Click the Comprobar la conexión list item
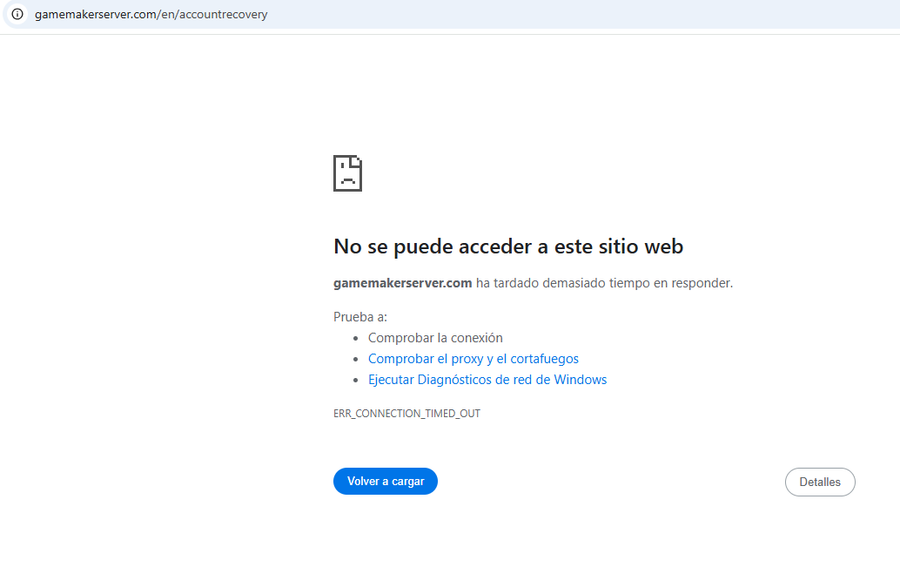 coord(435,338)
